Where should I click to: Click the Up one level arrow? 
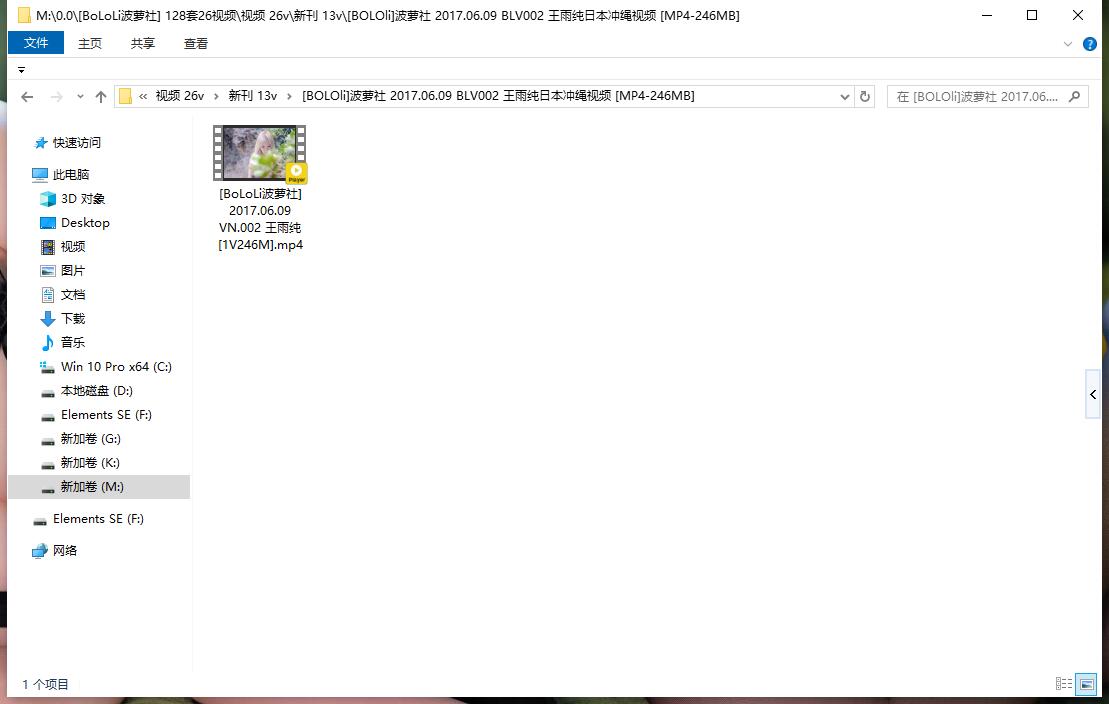click(x=101, y=96)
